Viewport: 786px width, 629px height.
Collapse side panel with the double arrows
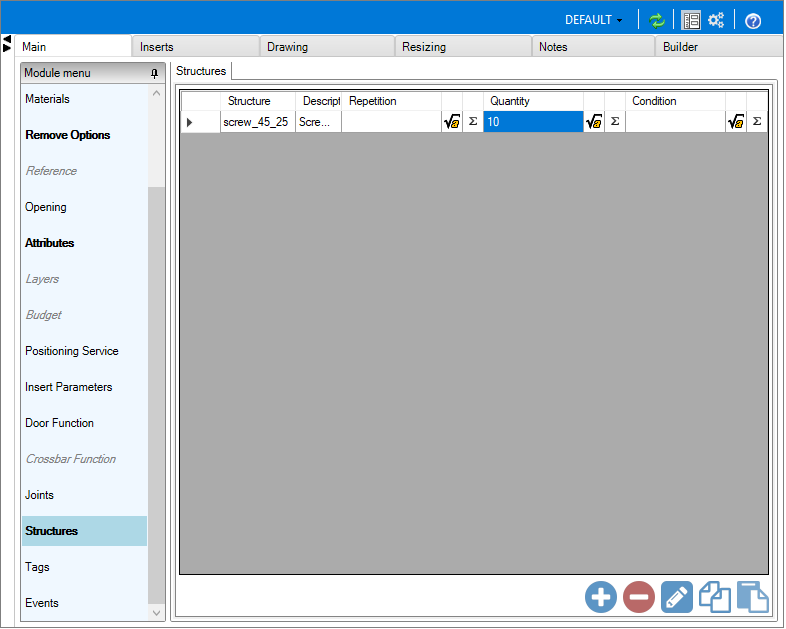7,44
